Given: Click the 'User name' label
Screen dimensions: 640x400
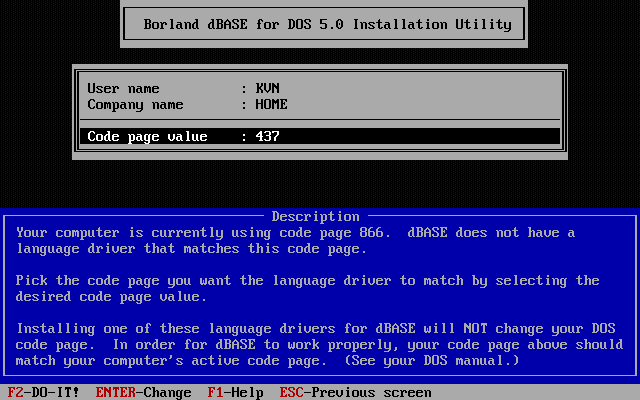Looking at the screenshot, I should [123, 88].
